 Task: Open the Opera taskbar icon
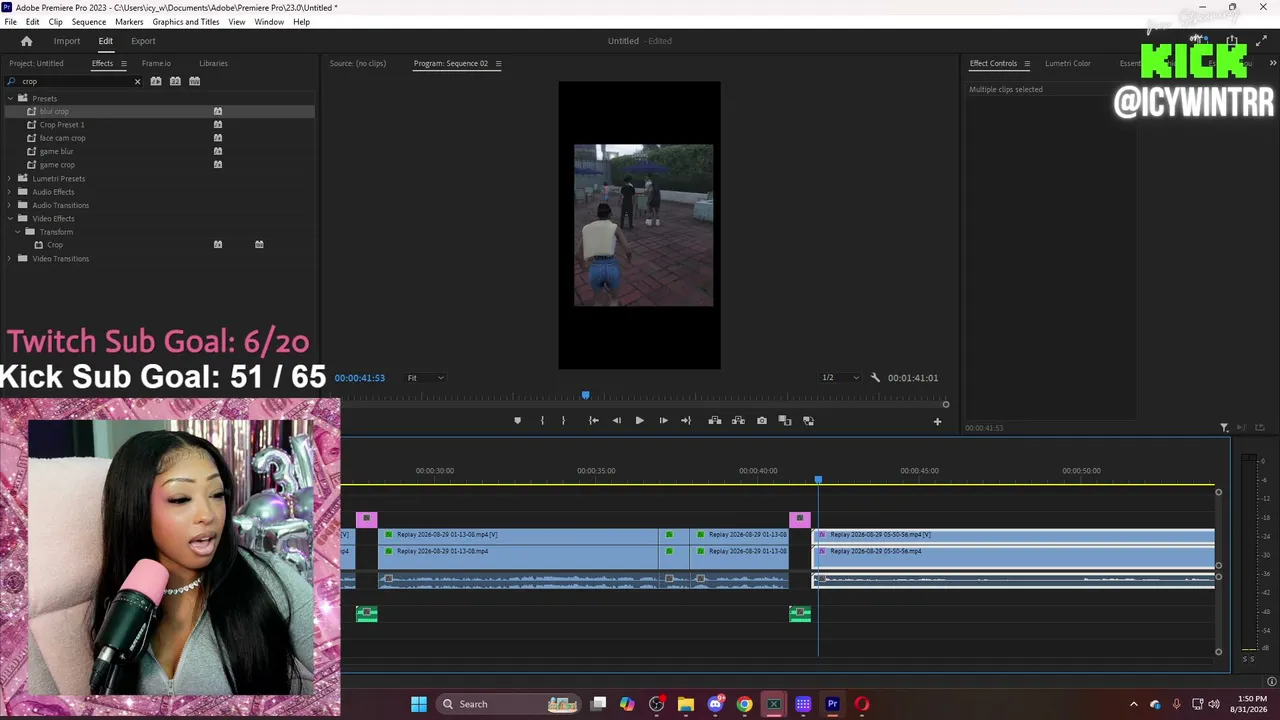tap(862, 704)
